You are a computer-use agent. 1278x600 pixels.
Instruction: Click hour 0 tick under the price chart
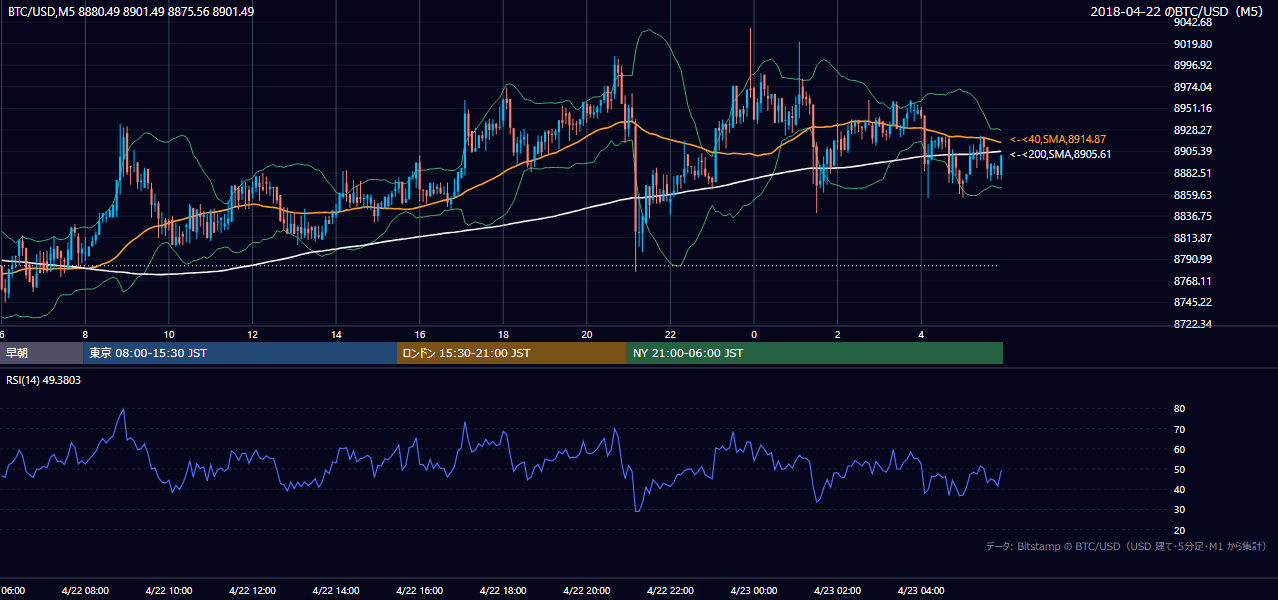point(754,335)
